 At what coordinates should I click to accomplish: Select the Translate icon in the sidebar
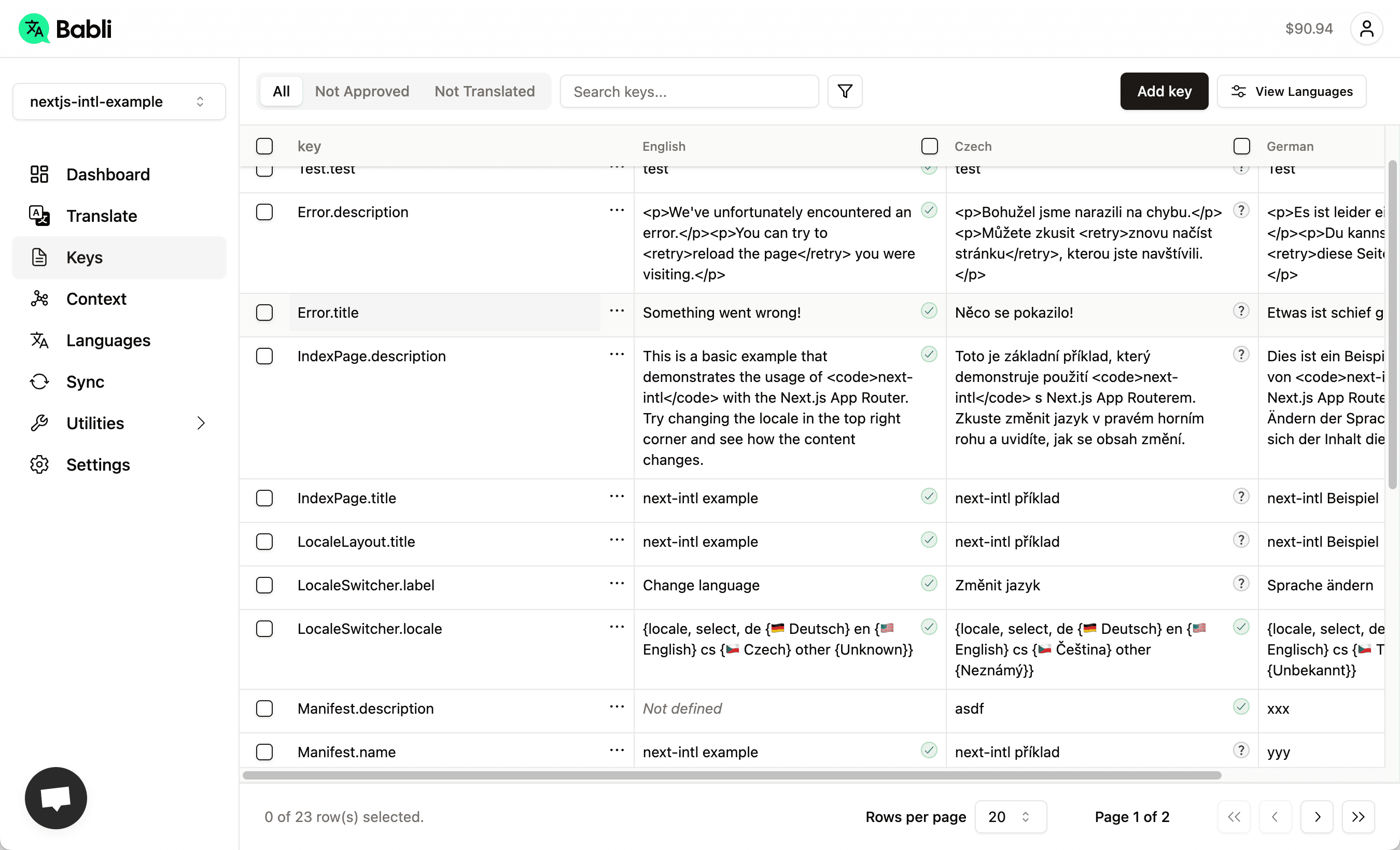(39, 215)
